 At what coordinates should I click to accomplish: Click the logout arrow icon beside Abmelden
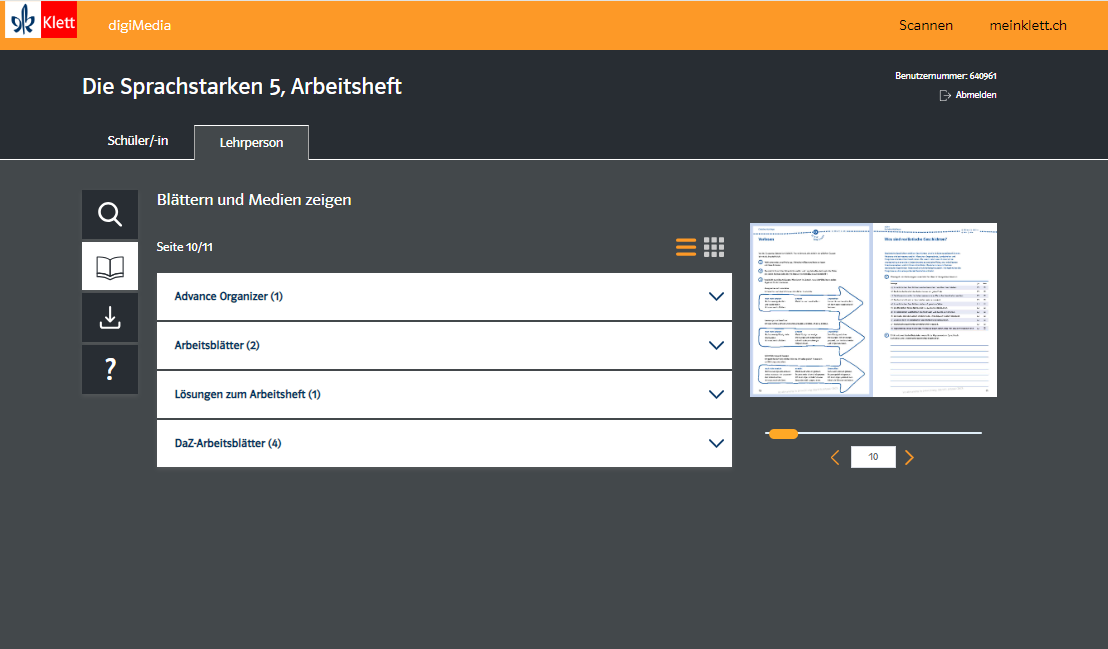(x=945, y=95)
